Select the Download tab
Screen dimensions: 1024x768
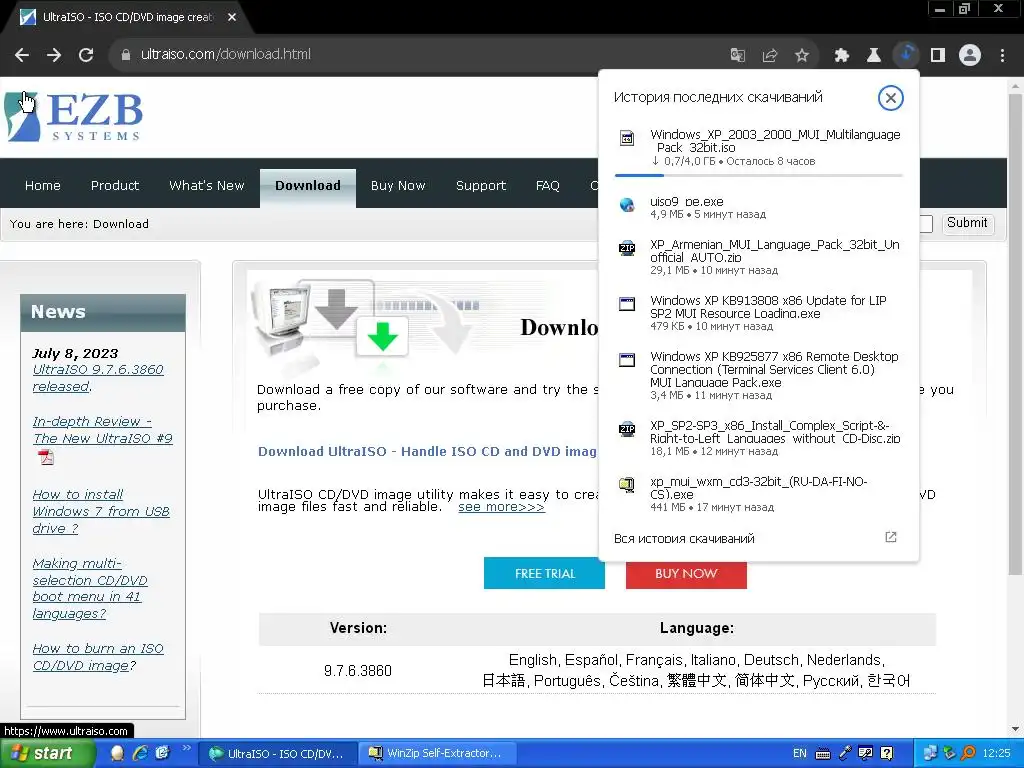tap(308, 187)
